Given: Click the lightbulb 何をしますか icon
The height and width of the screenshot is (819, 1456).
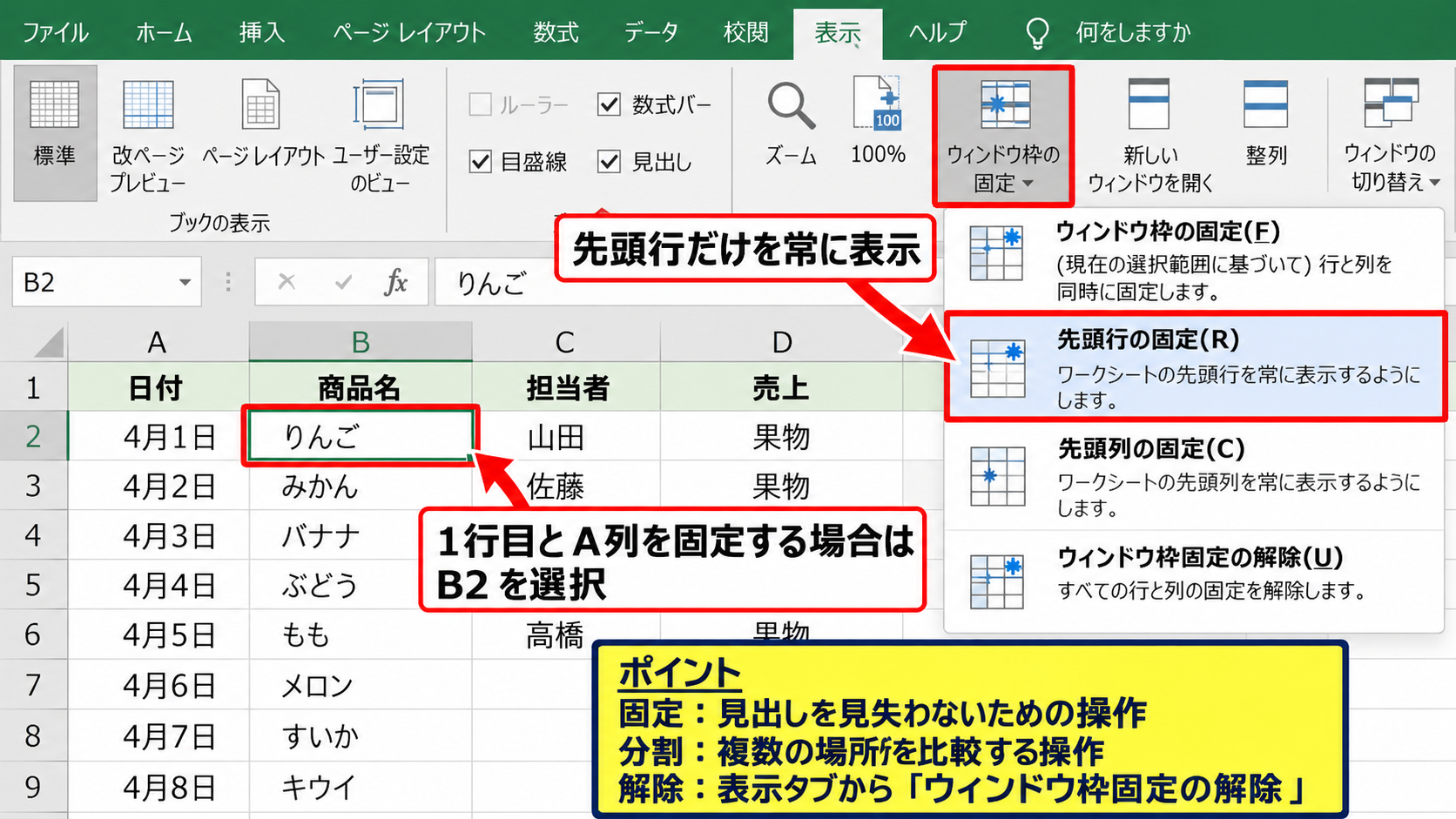Looking at the screenshot, I should click(x=1037, y=33).
